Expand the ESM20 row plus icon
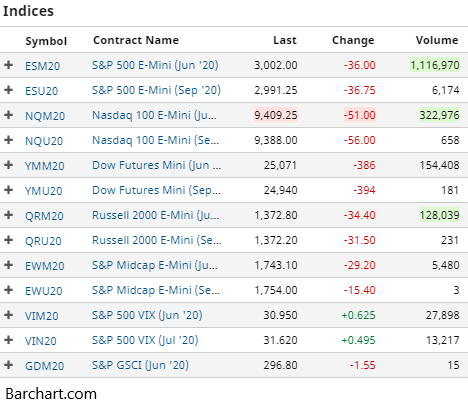 click(9, 65)
